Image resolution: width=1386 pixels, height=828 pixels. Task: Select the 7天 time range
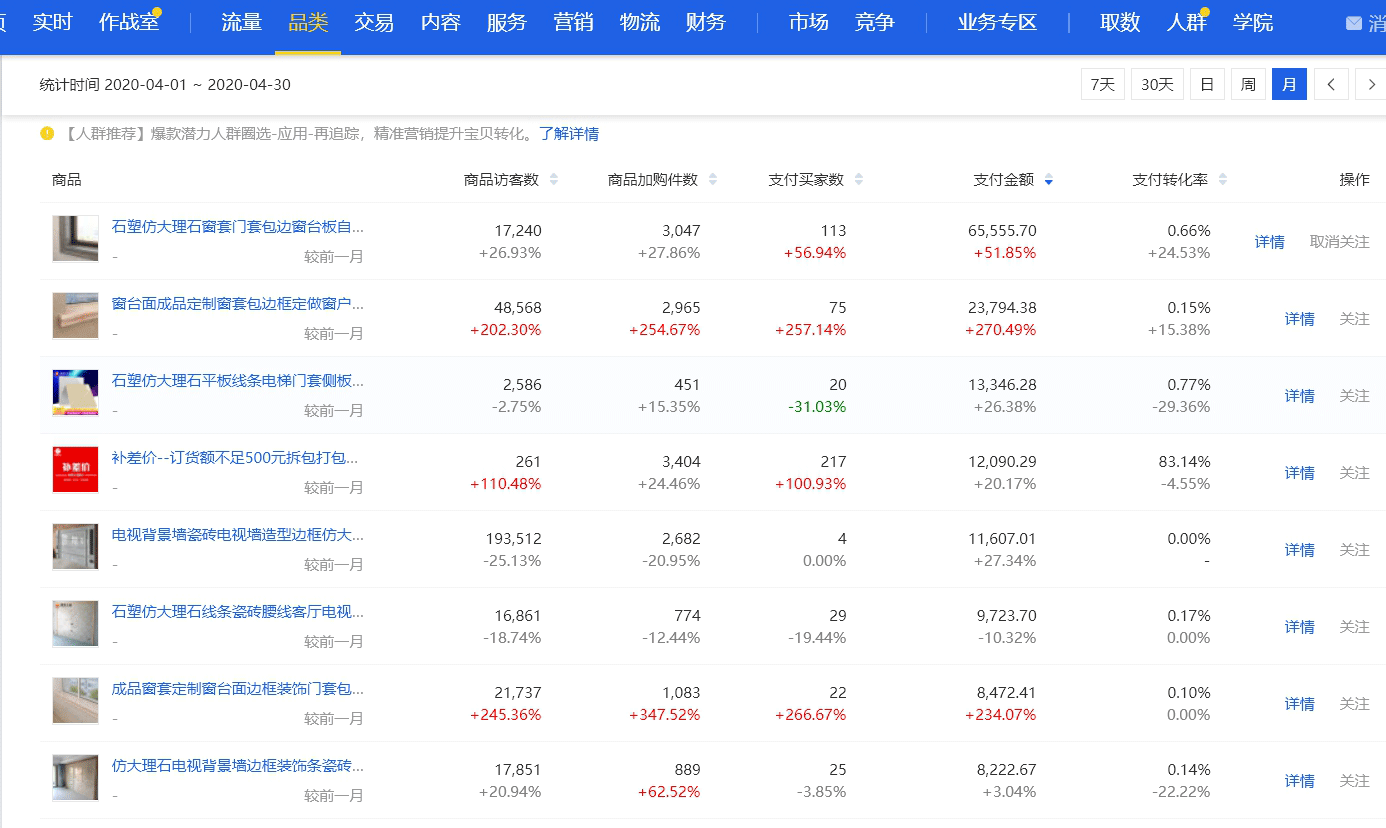pyautogui.click(x=1102, y=85)
